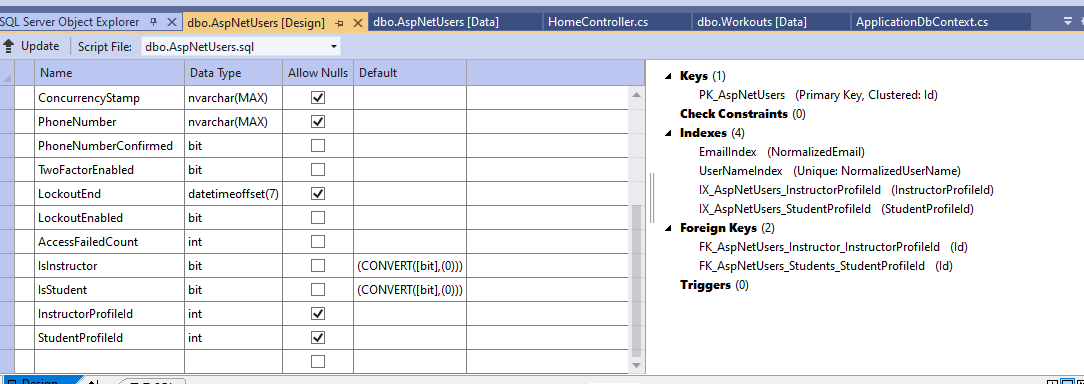This screenshot has height=384, width=1084.
Task: Pin the SQL Server Object Explorer panel
Action: 154,22
